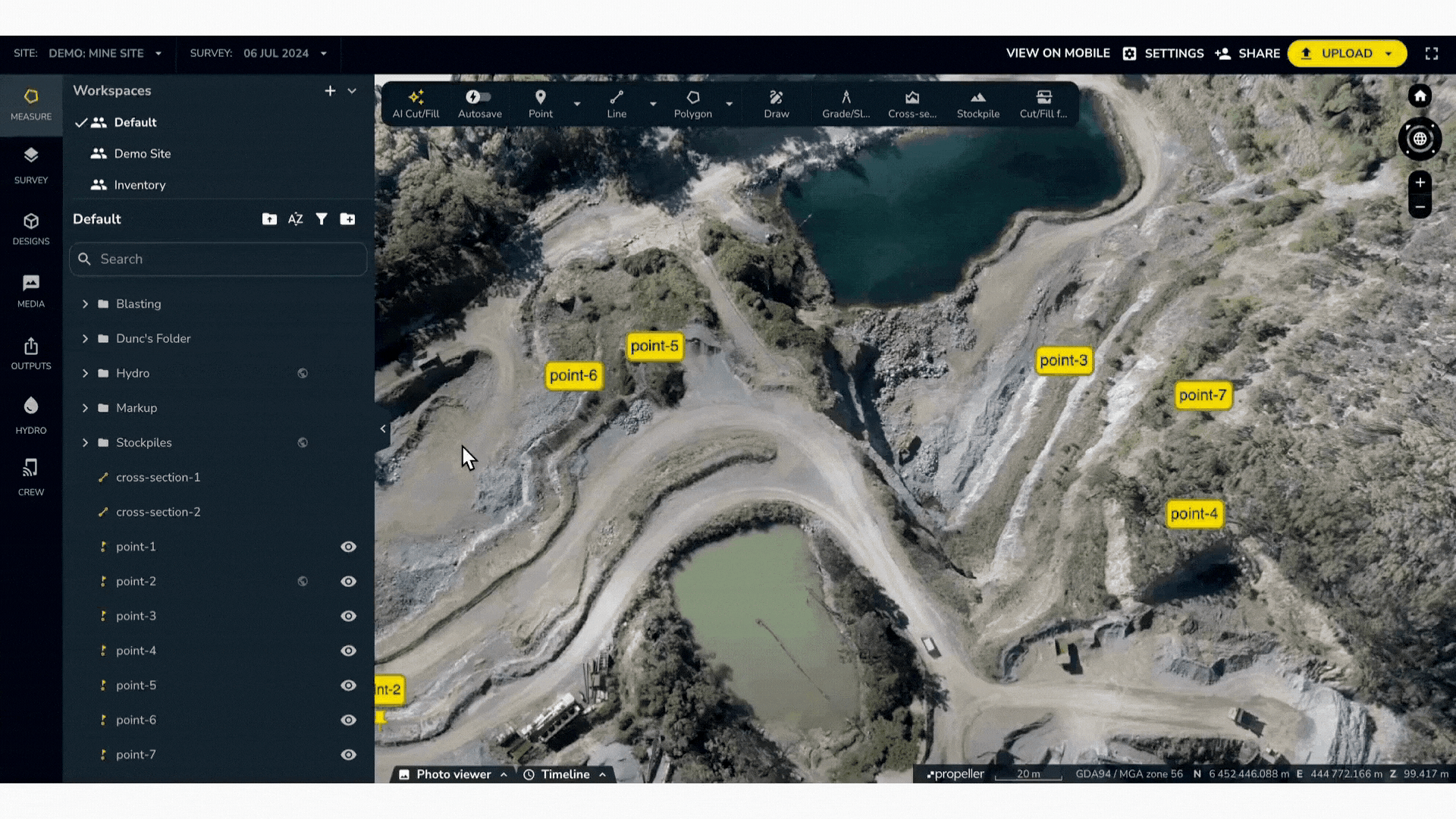The image size is (1456, 819).
Task: Click the Search input field
Action: 227,259
